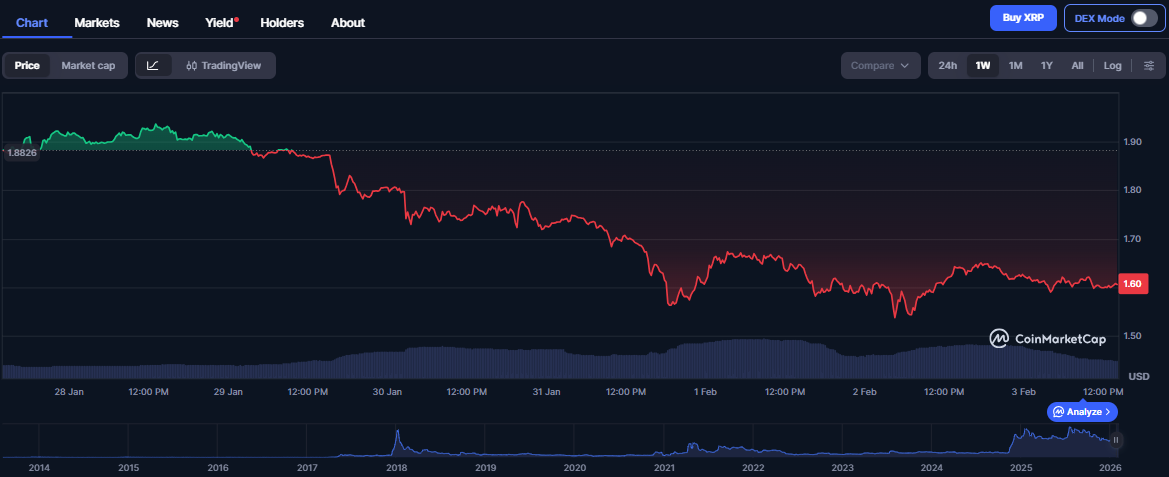Switch to the line chart view icon
This screenshot has height=477, width=1169.
point(153,66)
